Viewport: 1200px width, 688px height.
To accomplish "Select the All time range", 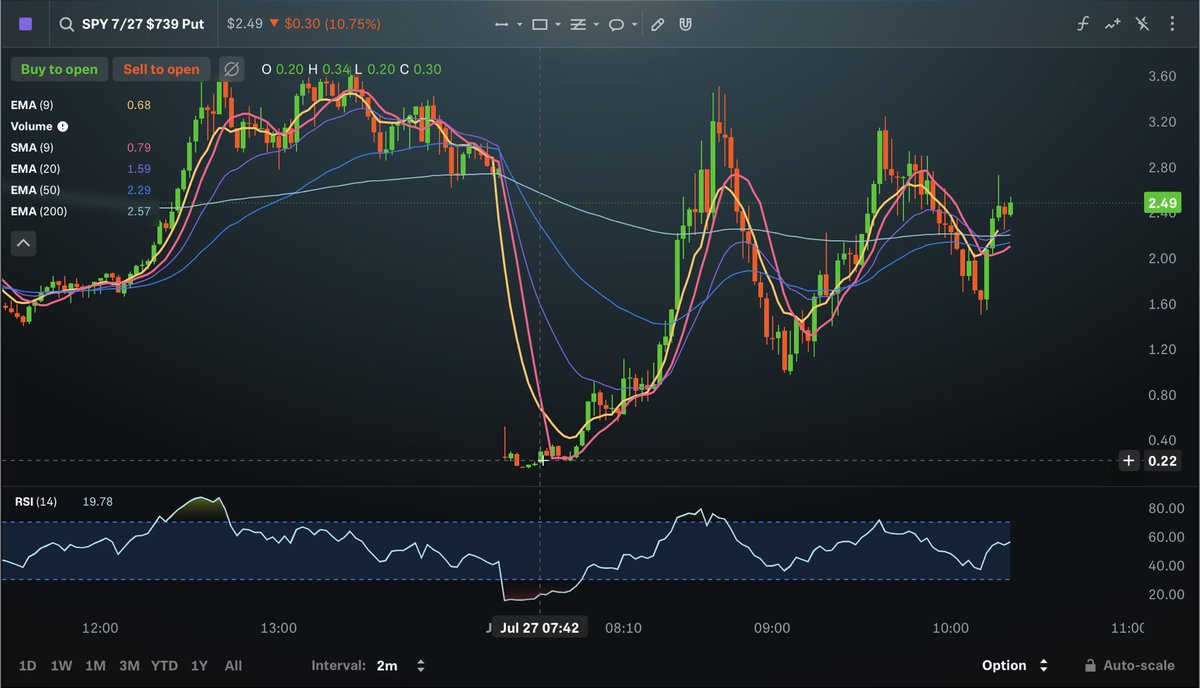I will click(233, 665).
